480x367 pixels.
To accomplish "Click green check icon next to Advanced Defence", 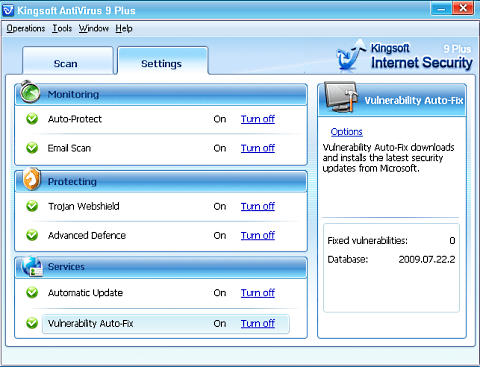I will (32, 235).
